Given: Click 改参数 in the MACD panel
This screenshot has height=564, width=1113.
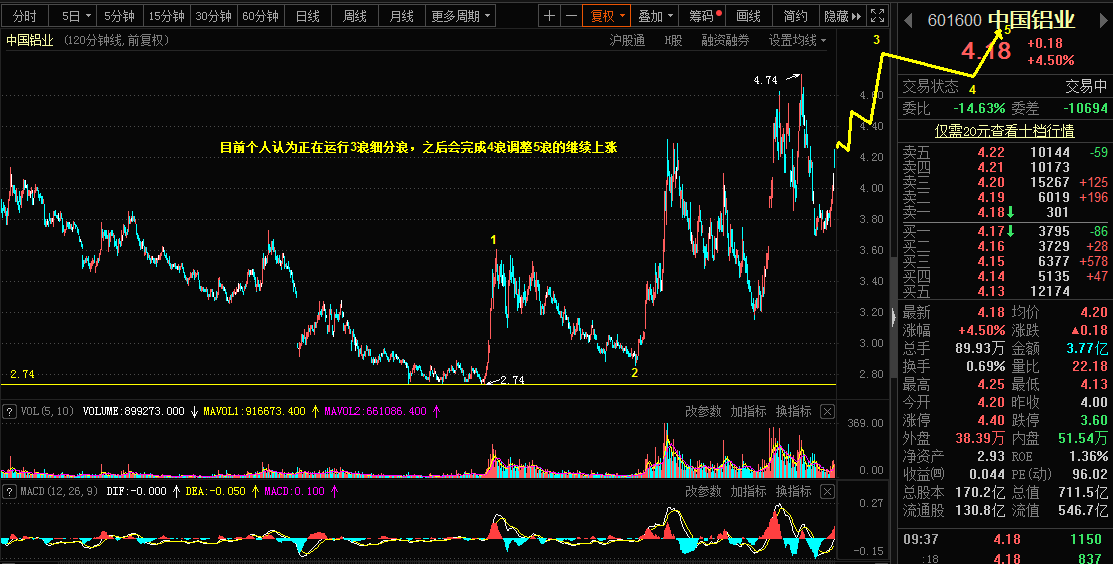Looking at the screenshot, I should point(703,491).
